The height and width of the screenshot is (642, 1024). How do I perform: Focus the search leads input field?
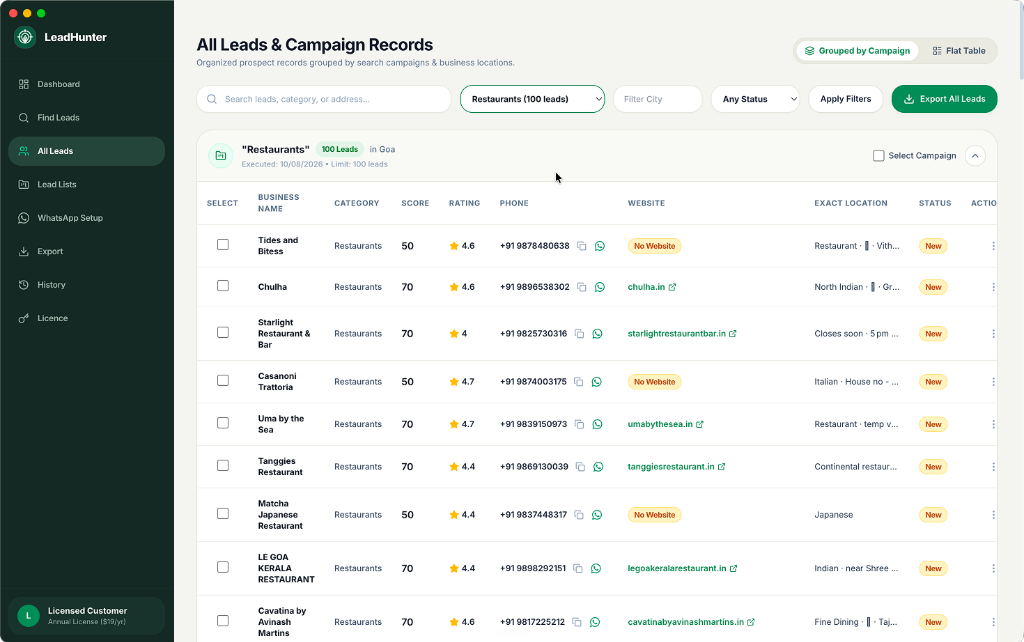click(324, 99)
